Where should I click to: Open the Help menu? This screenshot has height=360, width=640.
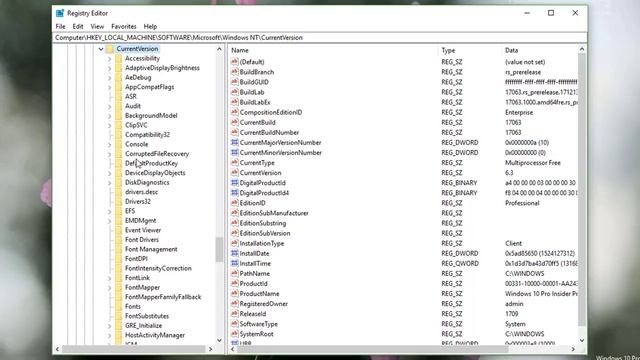click(x=150, y=27)
